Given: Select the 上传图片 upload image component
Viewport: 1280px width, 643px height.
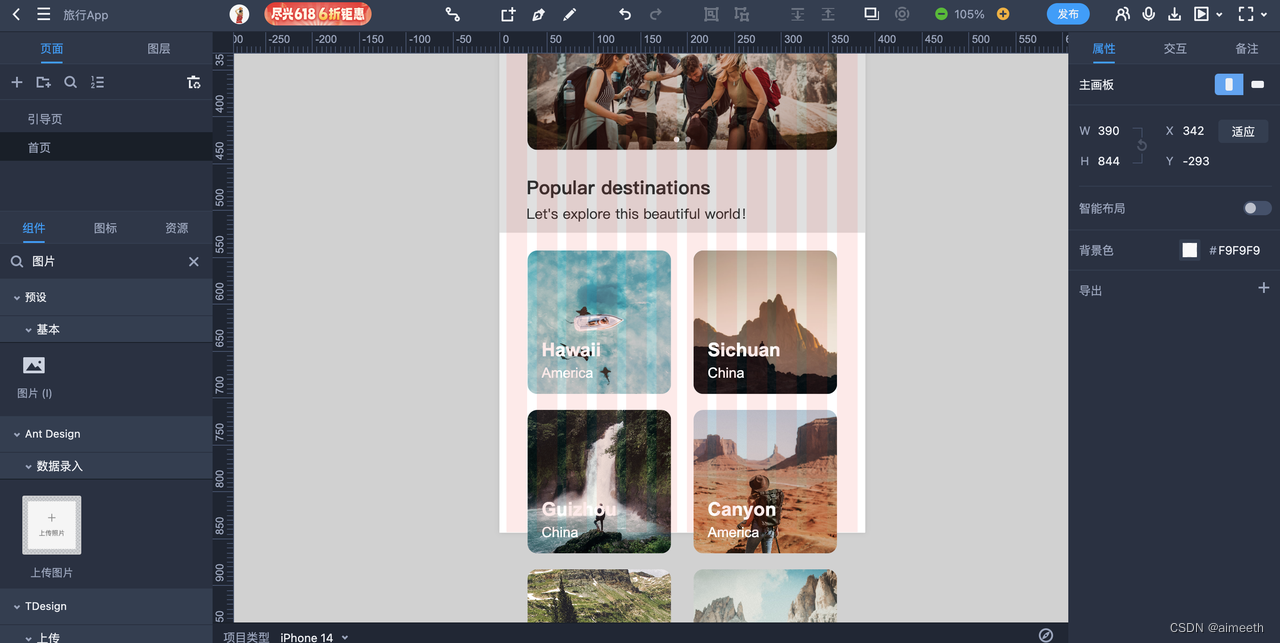Looking at the screenshot, I should 52,536.
